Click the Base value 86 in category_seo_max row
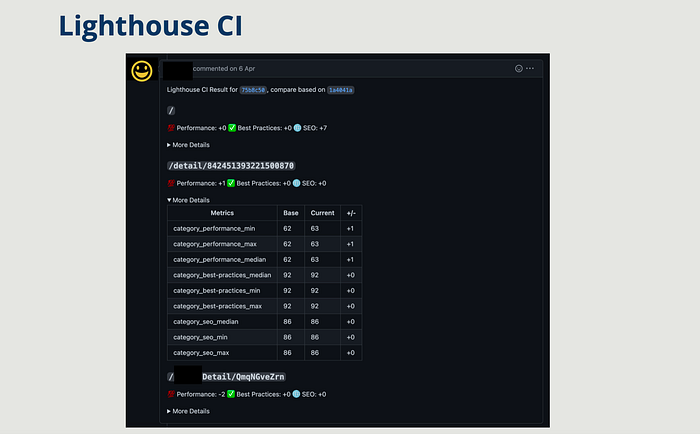Image resolution: width=700 pixels, height=434 pixels. pos(287,353)
